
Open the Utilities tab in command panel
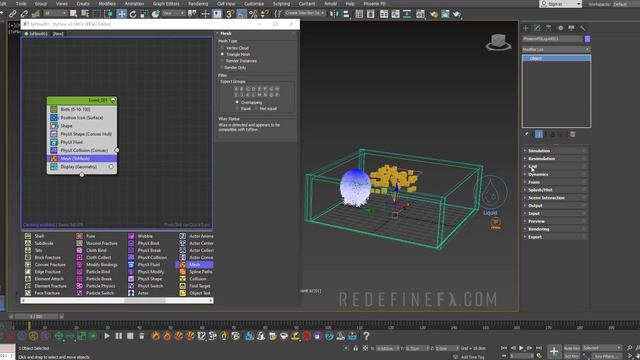582,28
